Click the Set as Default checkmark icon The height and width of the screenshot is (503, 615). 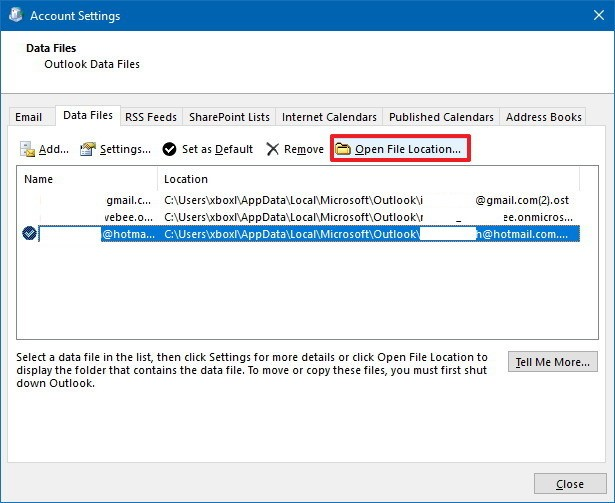tap(169, 149)
